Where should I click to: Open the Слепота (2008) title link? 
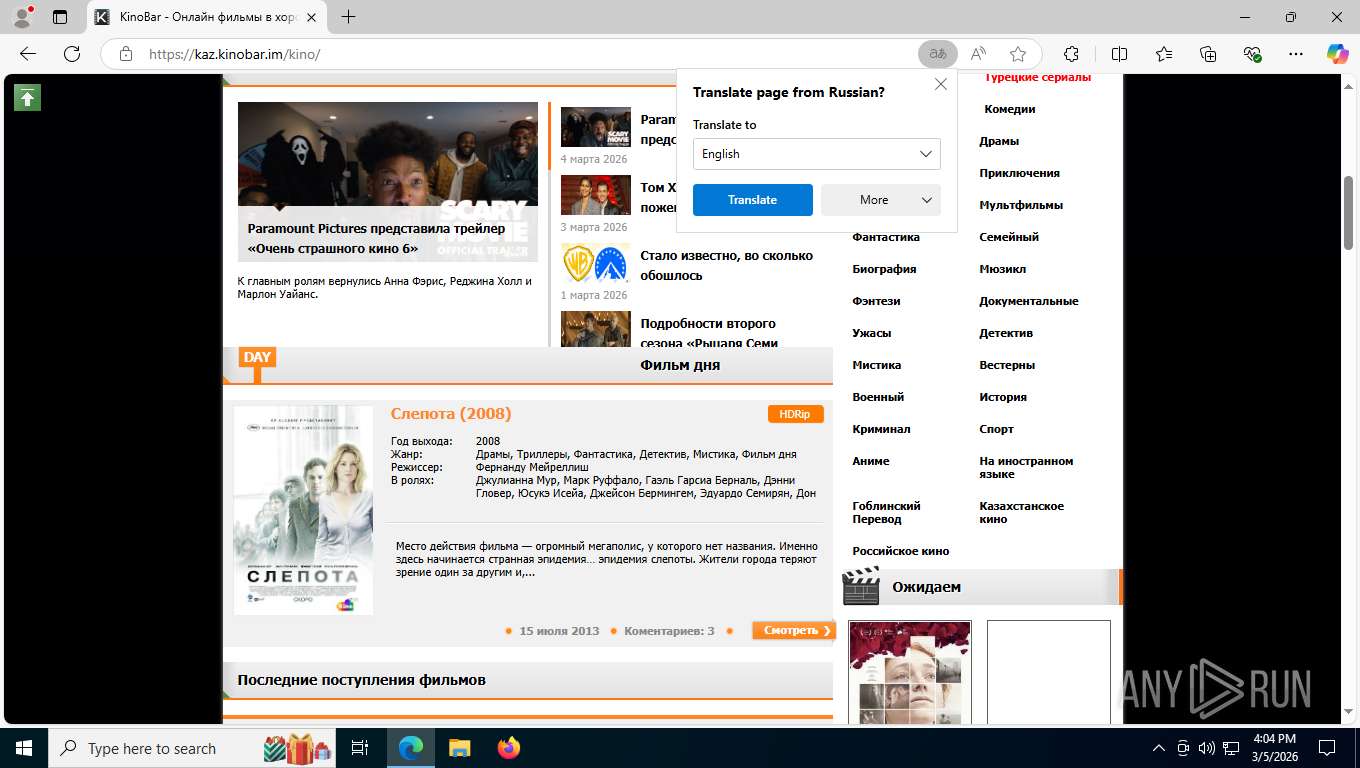click(451, 414)
